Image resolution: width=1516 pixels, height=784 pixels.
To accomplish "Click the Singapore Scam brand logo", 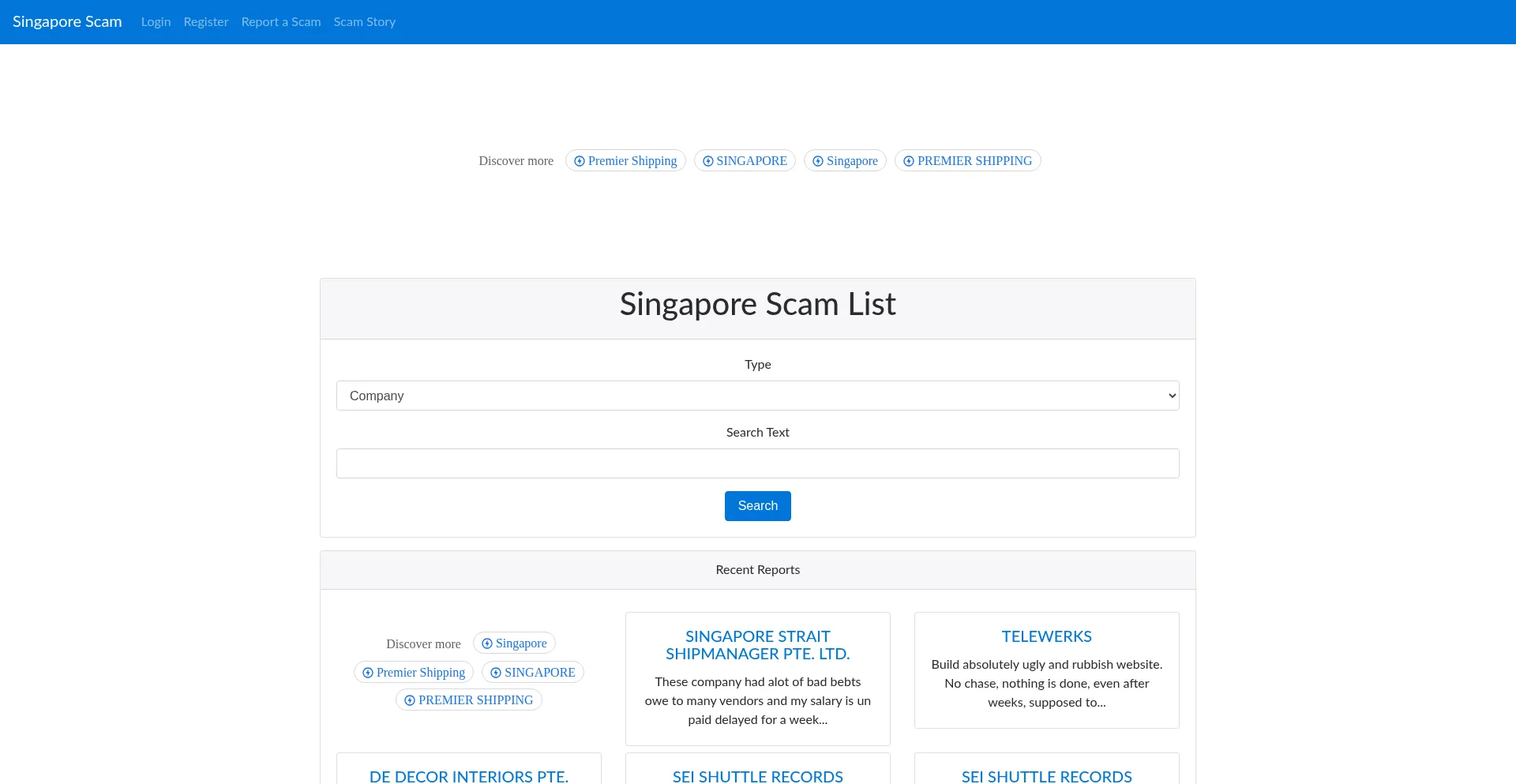I will [67, 22].
